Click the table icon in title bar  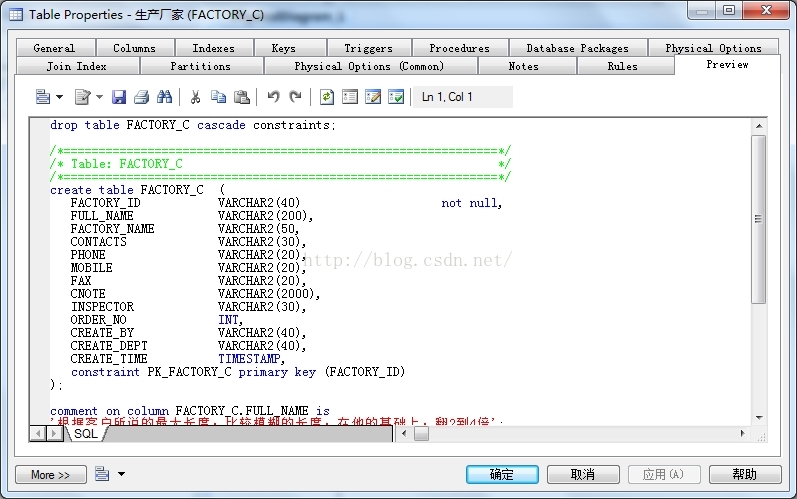(x=16, y=14)
